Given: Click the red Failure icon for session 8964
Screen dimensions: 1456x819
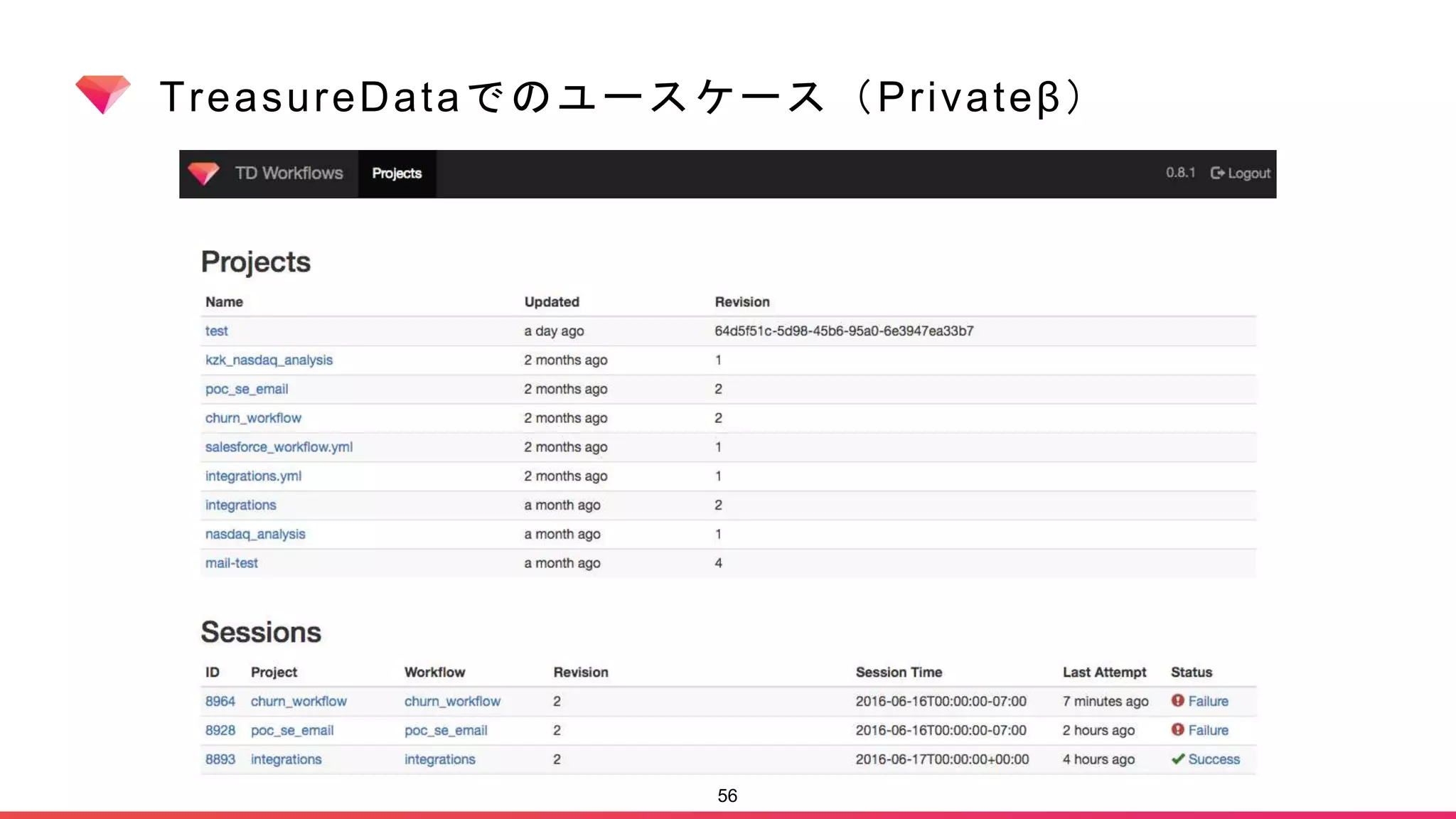Looking at the screenshot, I should 1178,701.
